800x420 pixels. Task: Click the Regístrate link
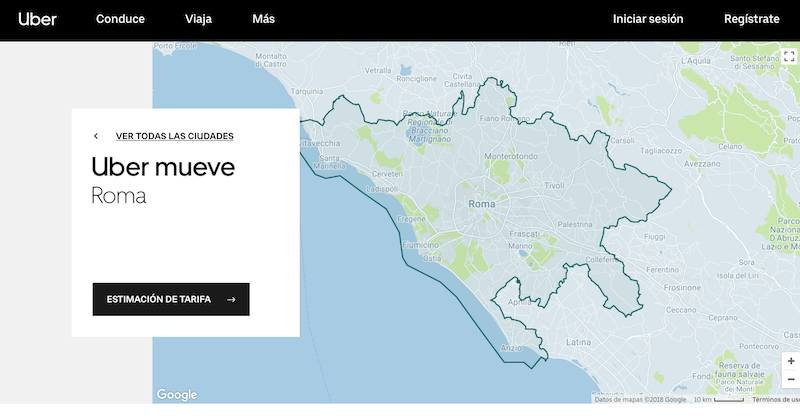[752, 19]
